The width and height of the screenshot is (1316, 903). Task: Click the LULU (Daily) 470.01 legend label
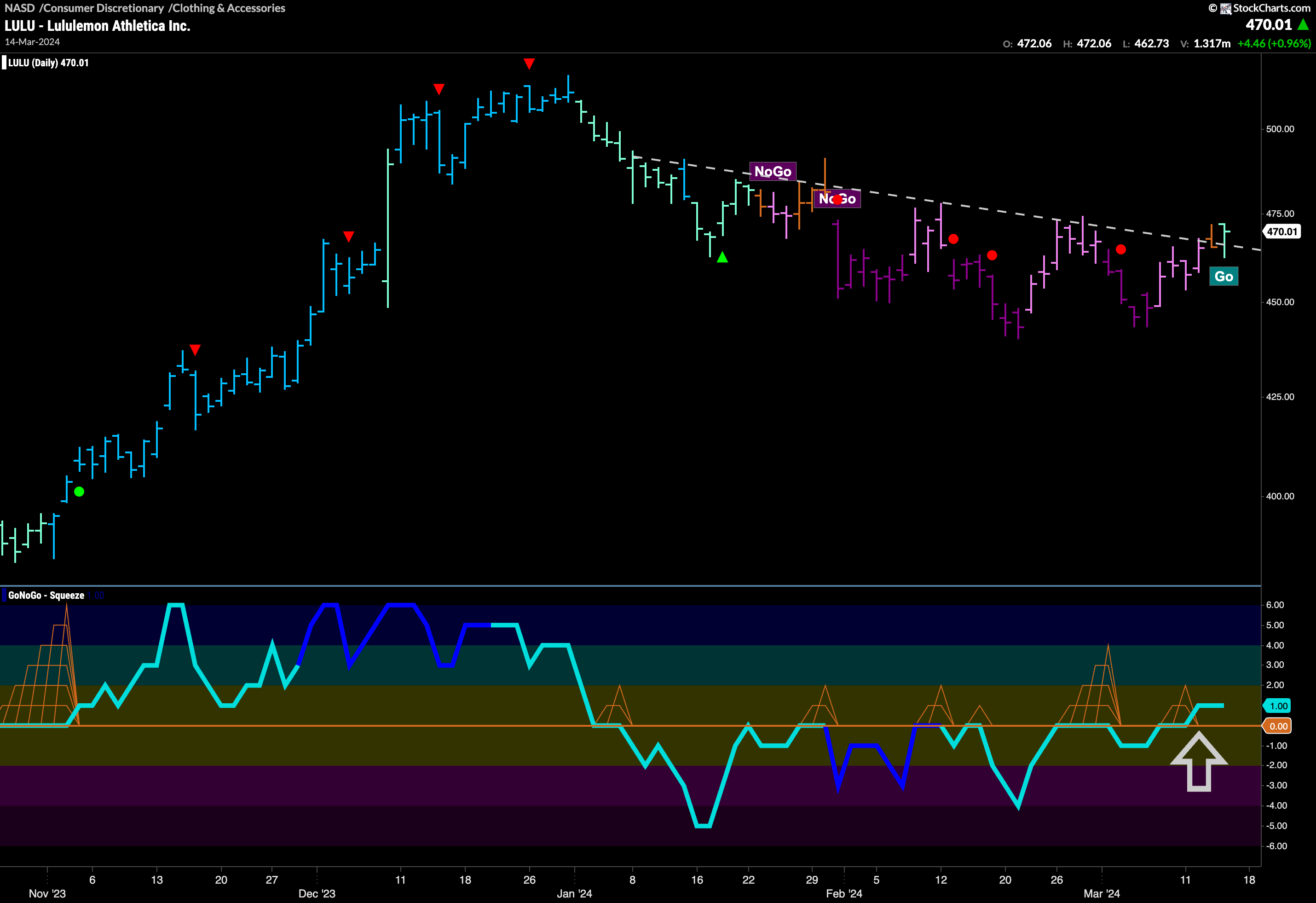(x=48, y=63)
